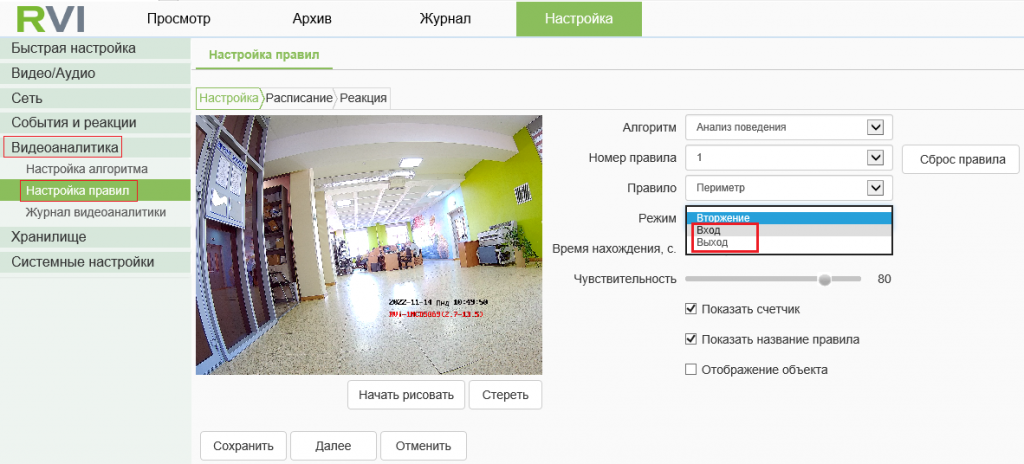Image resolution: width=1024 pixels, height=464 pixels.
Task: Open Журнал видеоаналитики in sidebar
Action: [96, 212]
